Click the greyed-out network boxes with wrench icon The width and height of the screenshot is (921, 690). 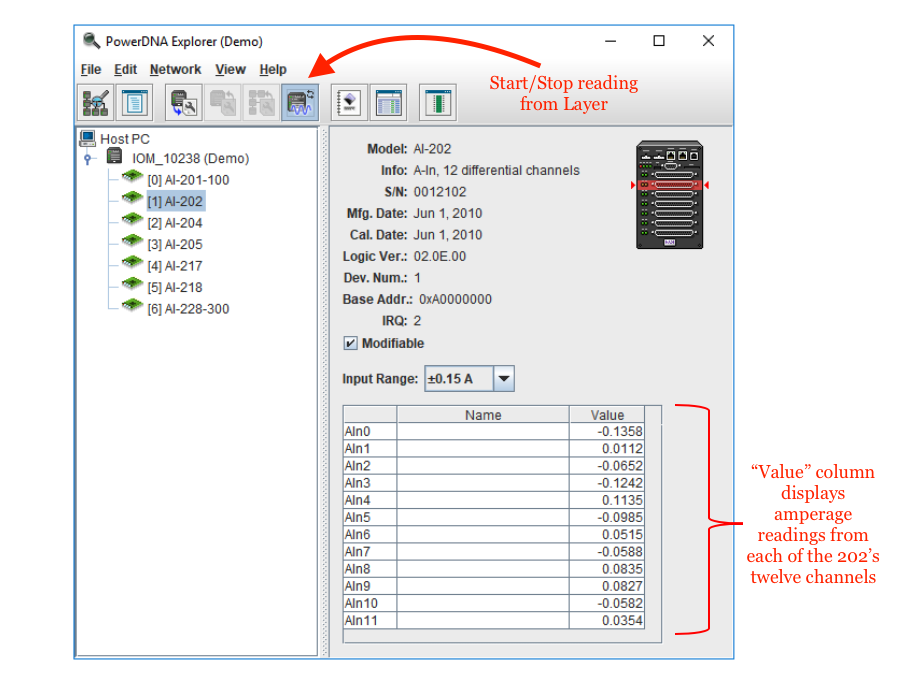pos(261,103)
